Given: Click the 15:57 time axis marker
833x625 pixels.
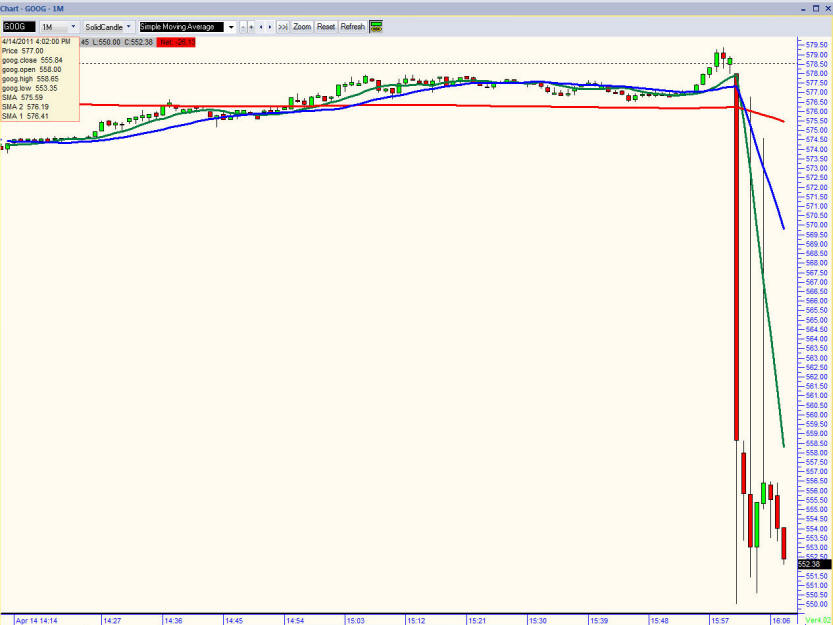Looking at the screenshot, I should (x=719, y=620).
